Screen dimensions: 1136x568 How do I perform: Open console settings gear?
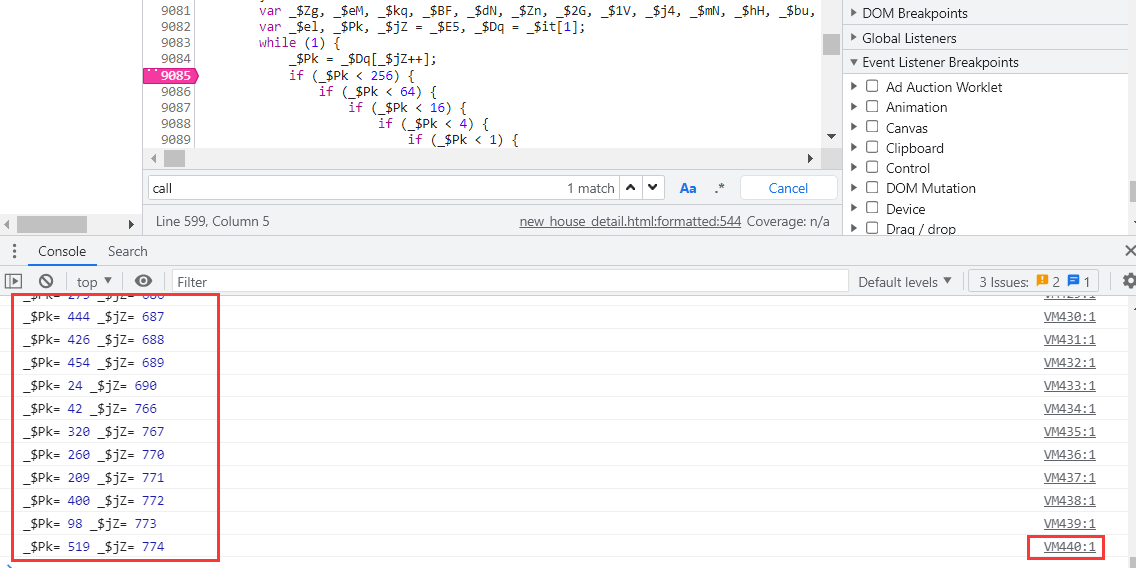click(1128, 282)
